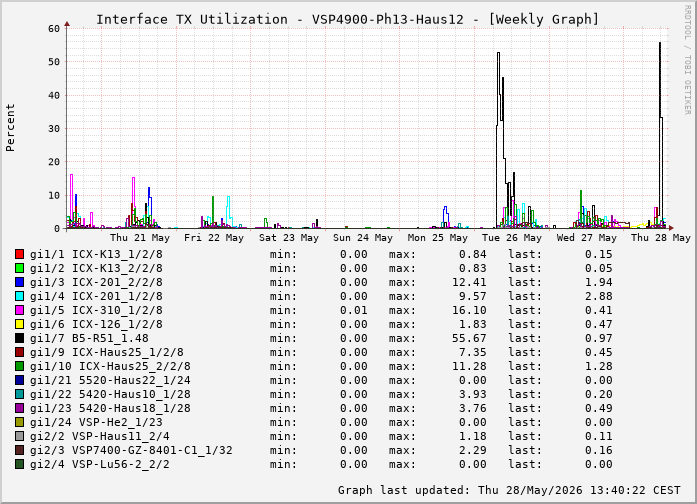Select legend label gi2/3 VSP7400-GZ-8401-C1_1/32
Viewport: 697px width, 504px height.
tap(132, 450)
